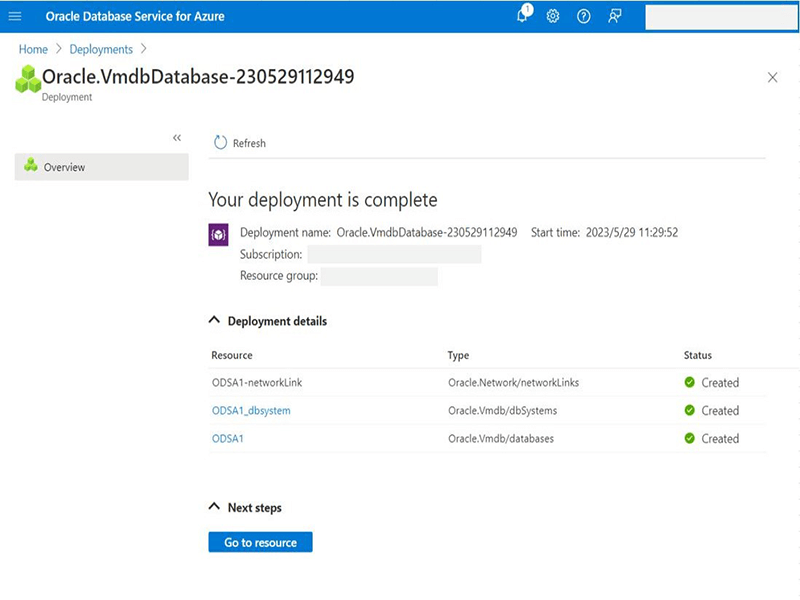Viewport: 800px width, 600px height.
Task: Click the search box in the header
Action: tap(721, 17)
